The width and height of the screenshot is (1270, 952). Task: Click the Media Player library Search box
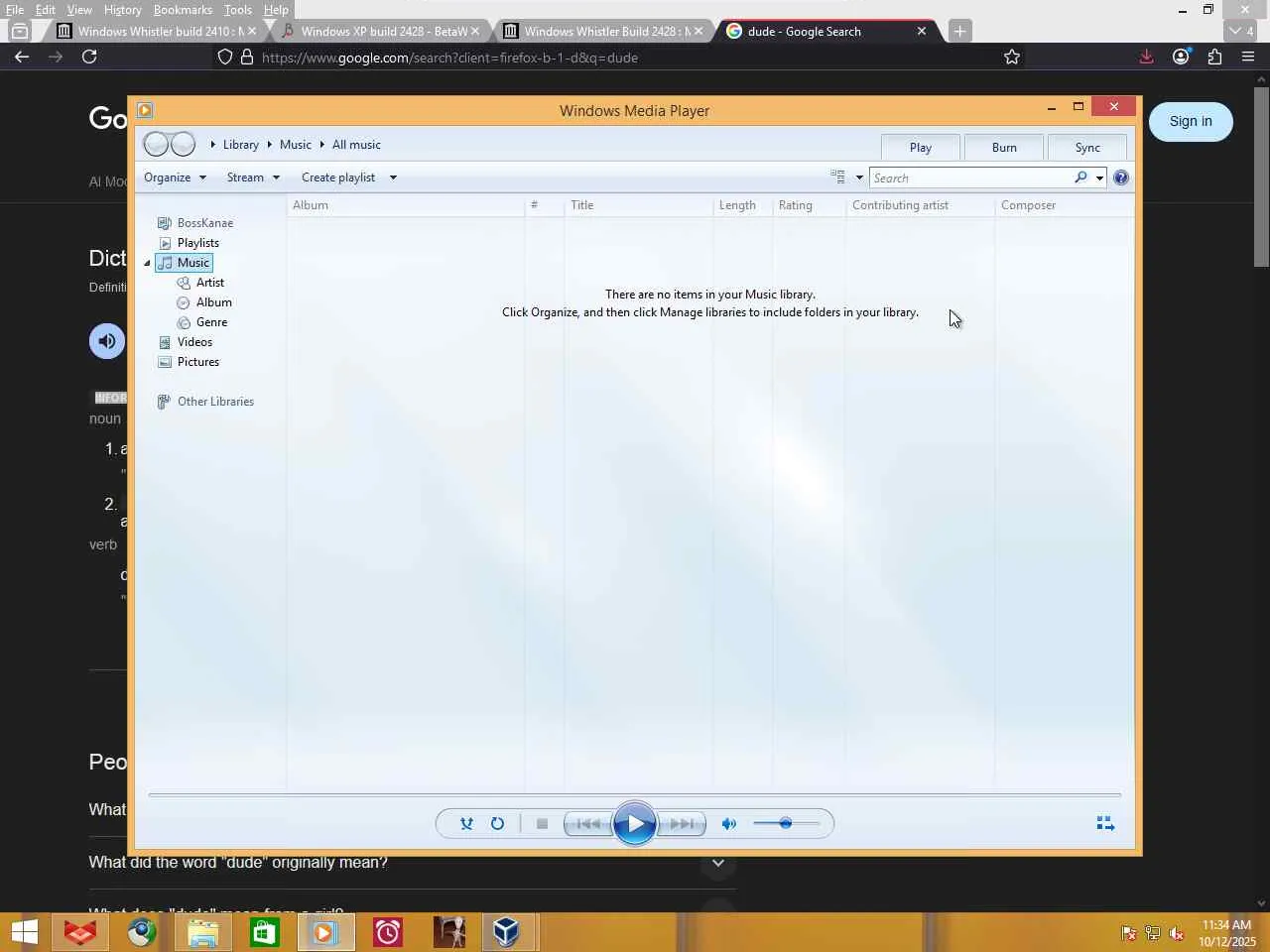pos(970,178)
